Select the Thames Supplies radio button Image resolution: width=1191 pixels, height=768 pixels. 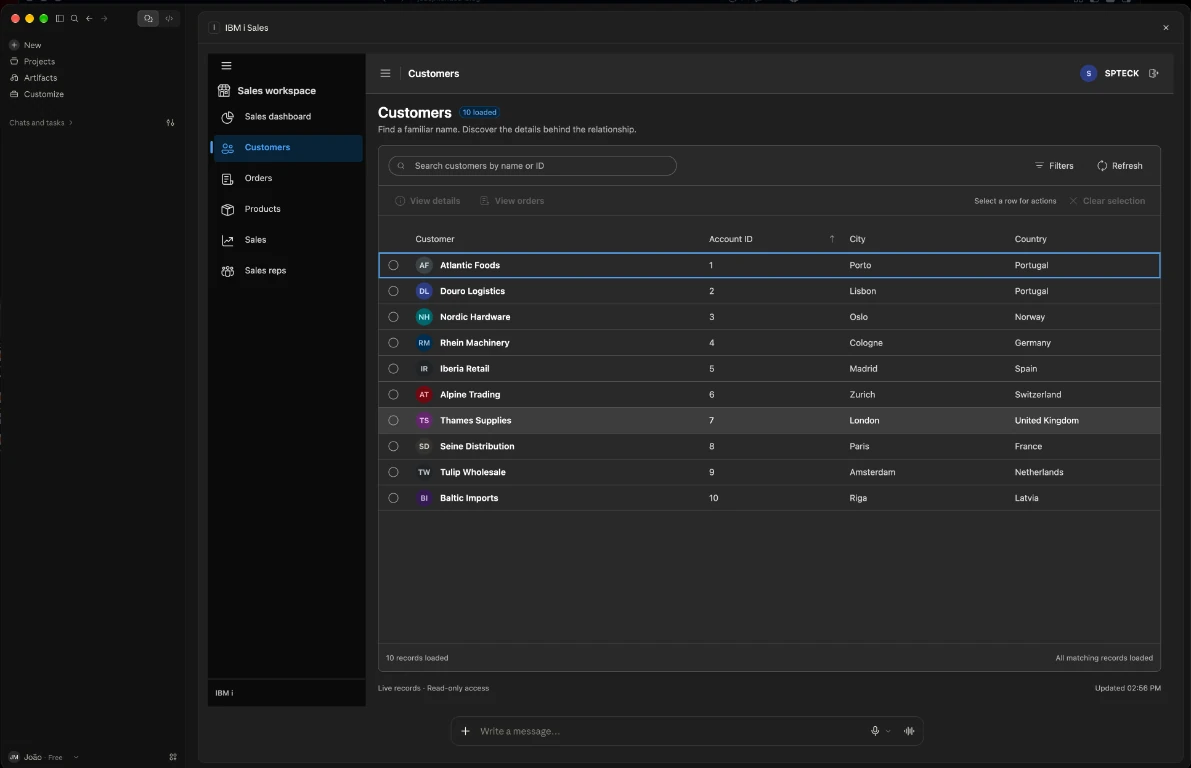pyautogui.click(x=393, y=420)
